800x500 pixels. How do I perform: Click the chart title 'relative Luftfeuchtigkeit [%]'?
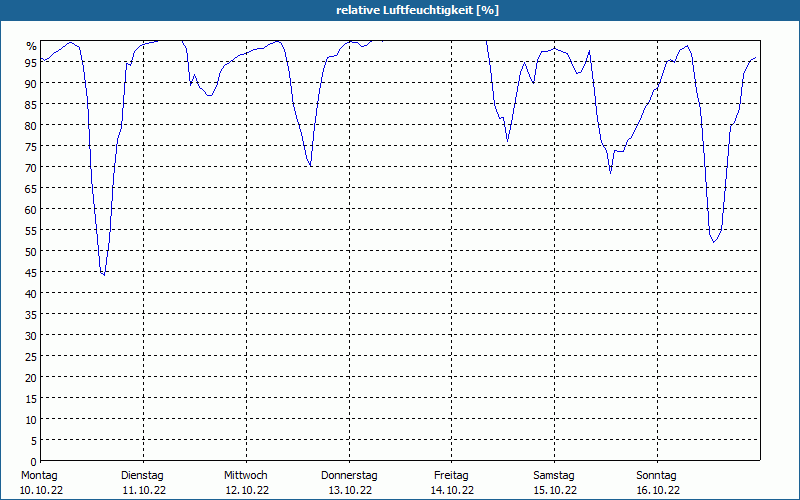coord(417,10)
